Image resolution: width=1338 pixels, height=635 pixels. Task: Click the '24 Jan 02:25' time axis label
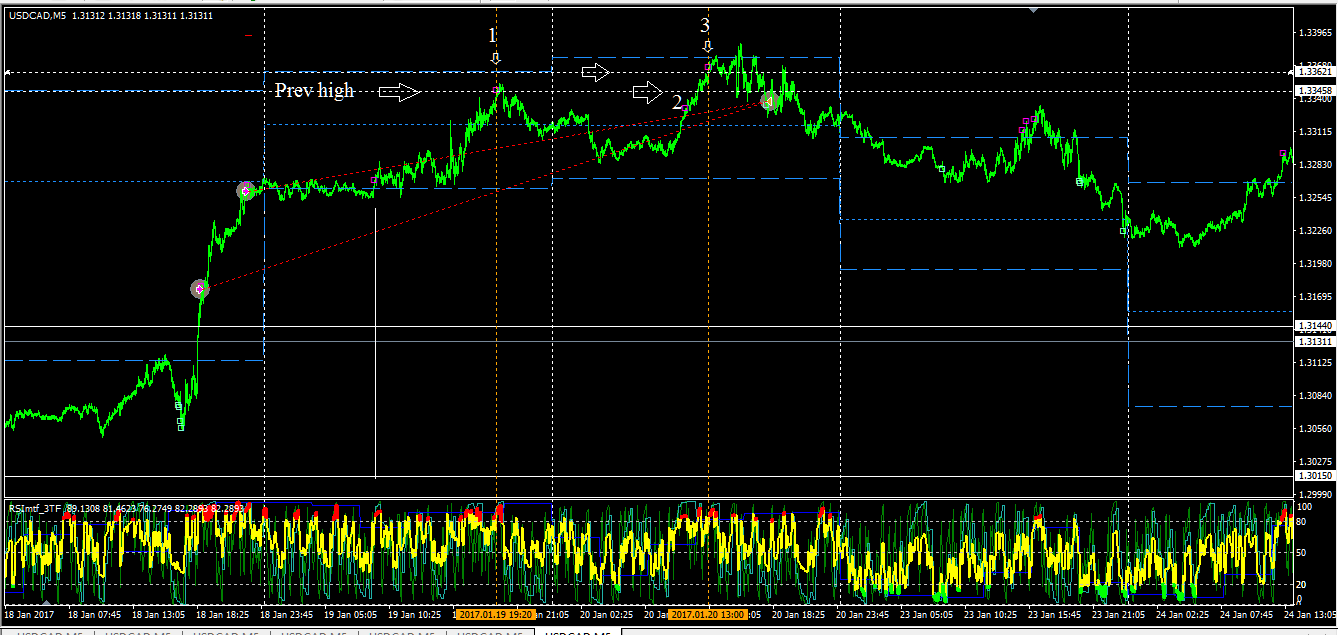(x=1184, y=614)
